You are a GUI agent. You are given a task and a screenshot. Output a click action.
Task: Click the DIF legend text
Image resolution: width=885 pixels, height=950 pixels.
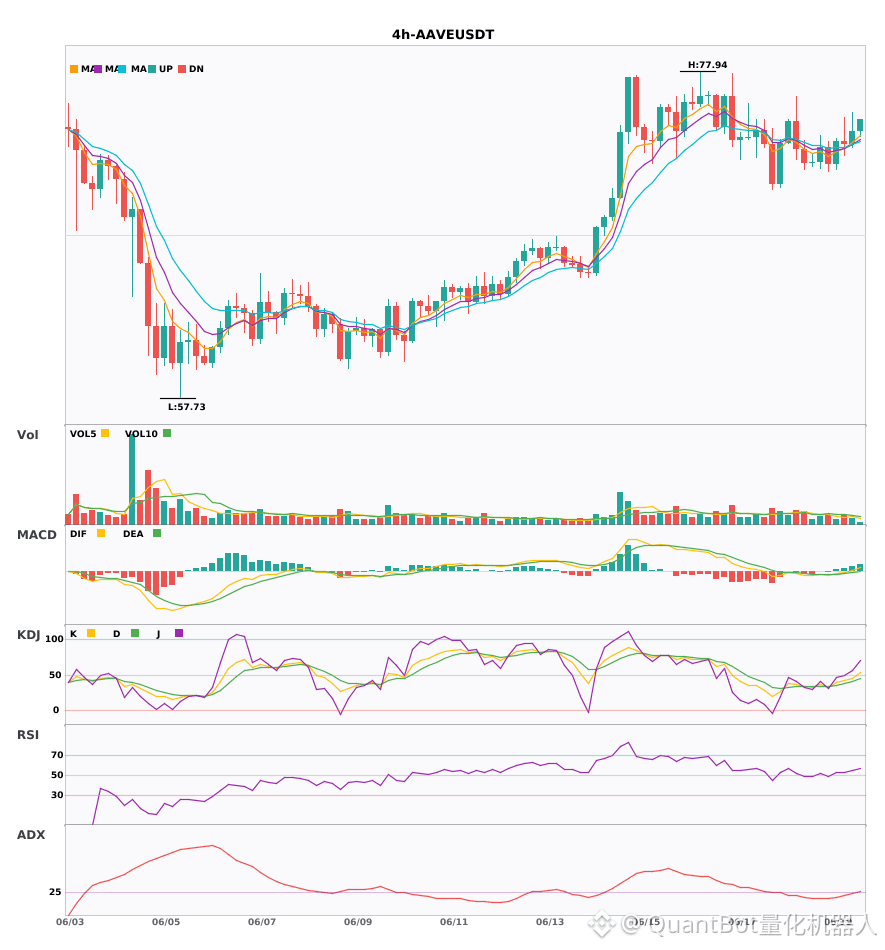[78, 534]
